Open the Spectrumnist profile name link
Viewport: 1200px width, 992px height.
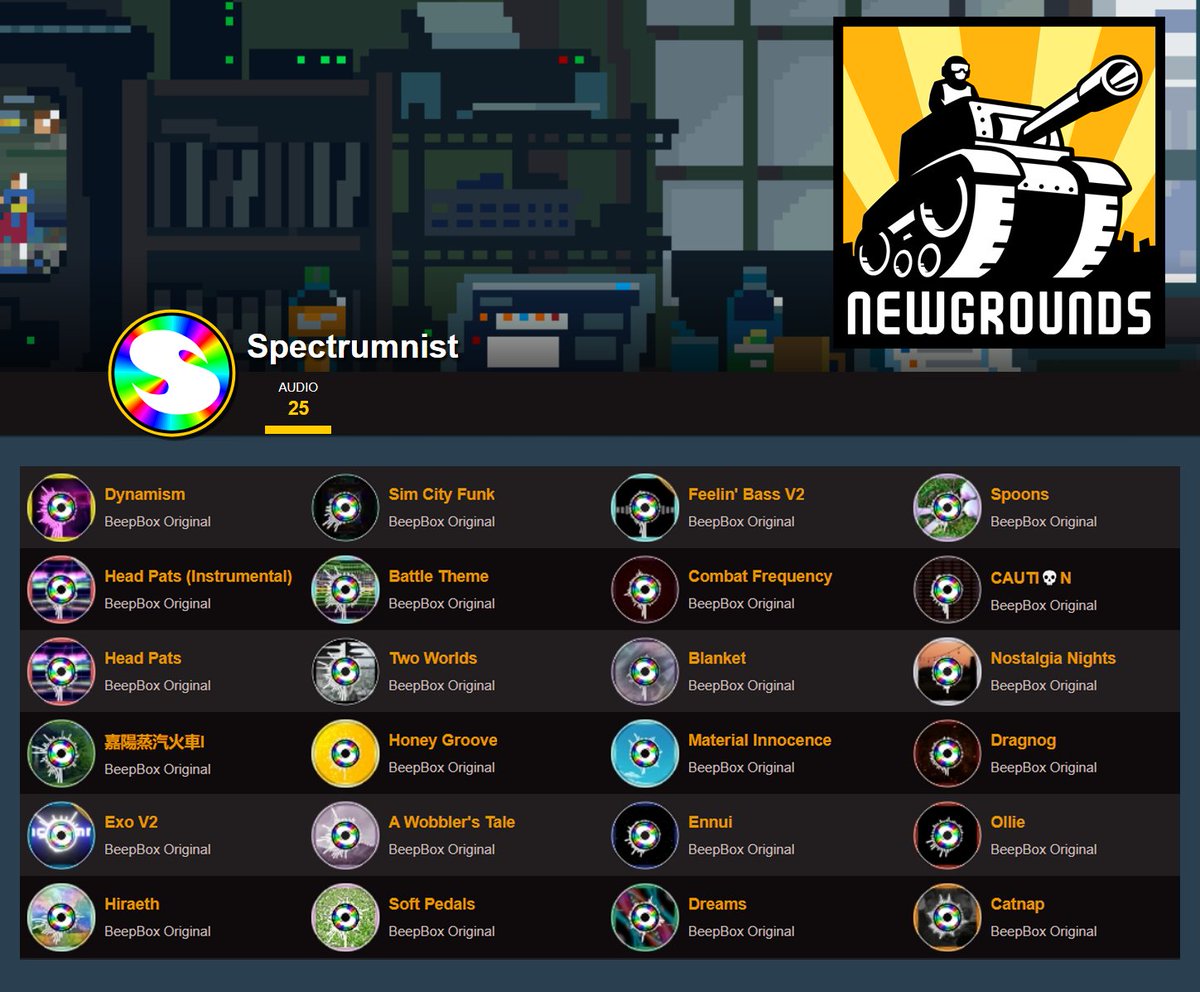coord(352,346)
